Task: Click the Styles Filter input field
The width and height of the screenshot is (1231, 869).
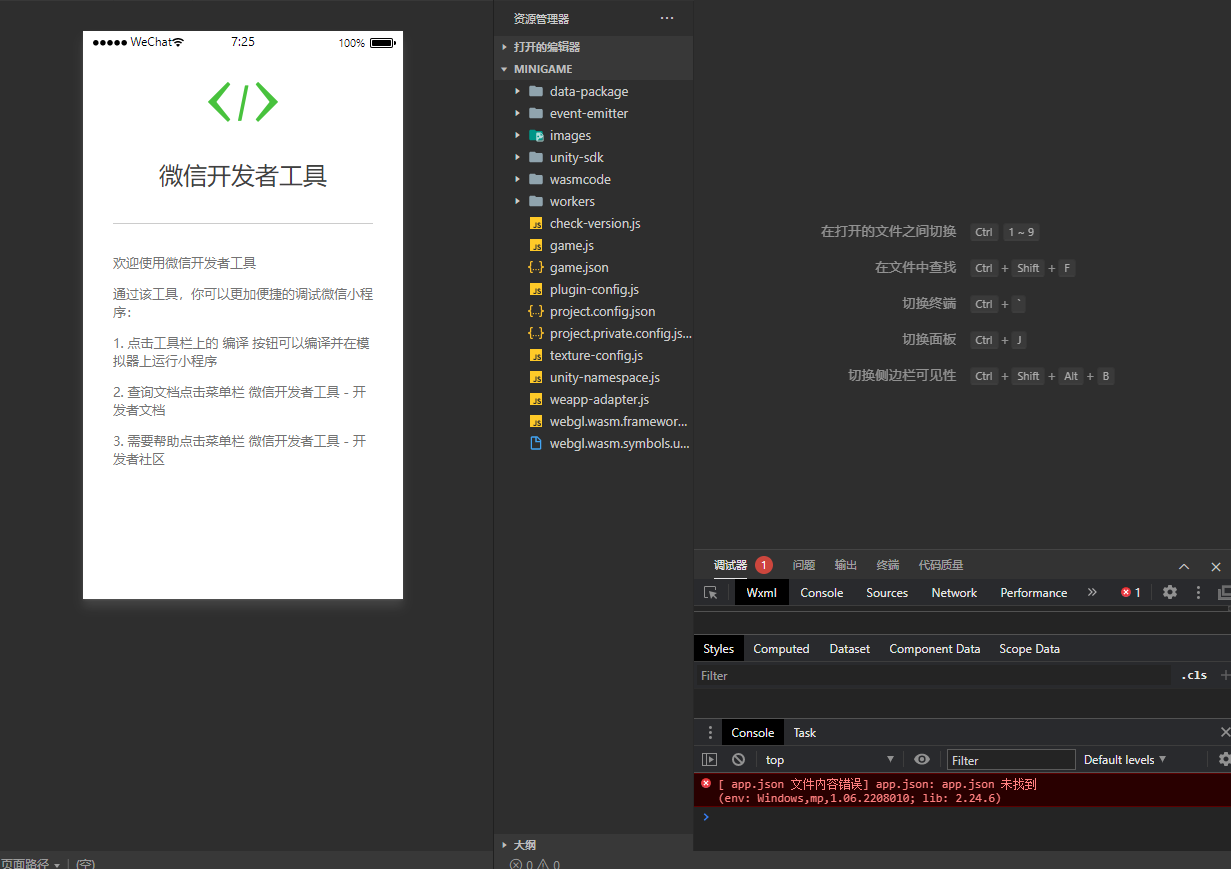Action: 932,675
